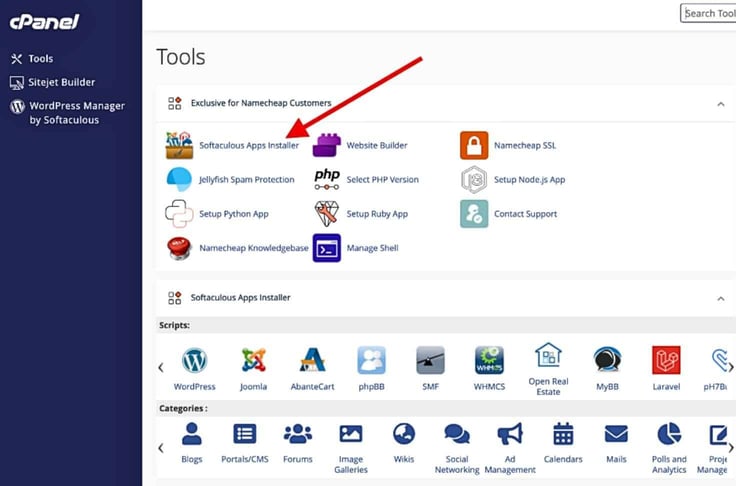Open the Contact Support icon

[x=474, y=214]
